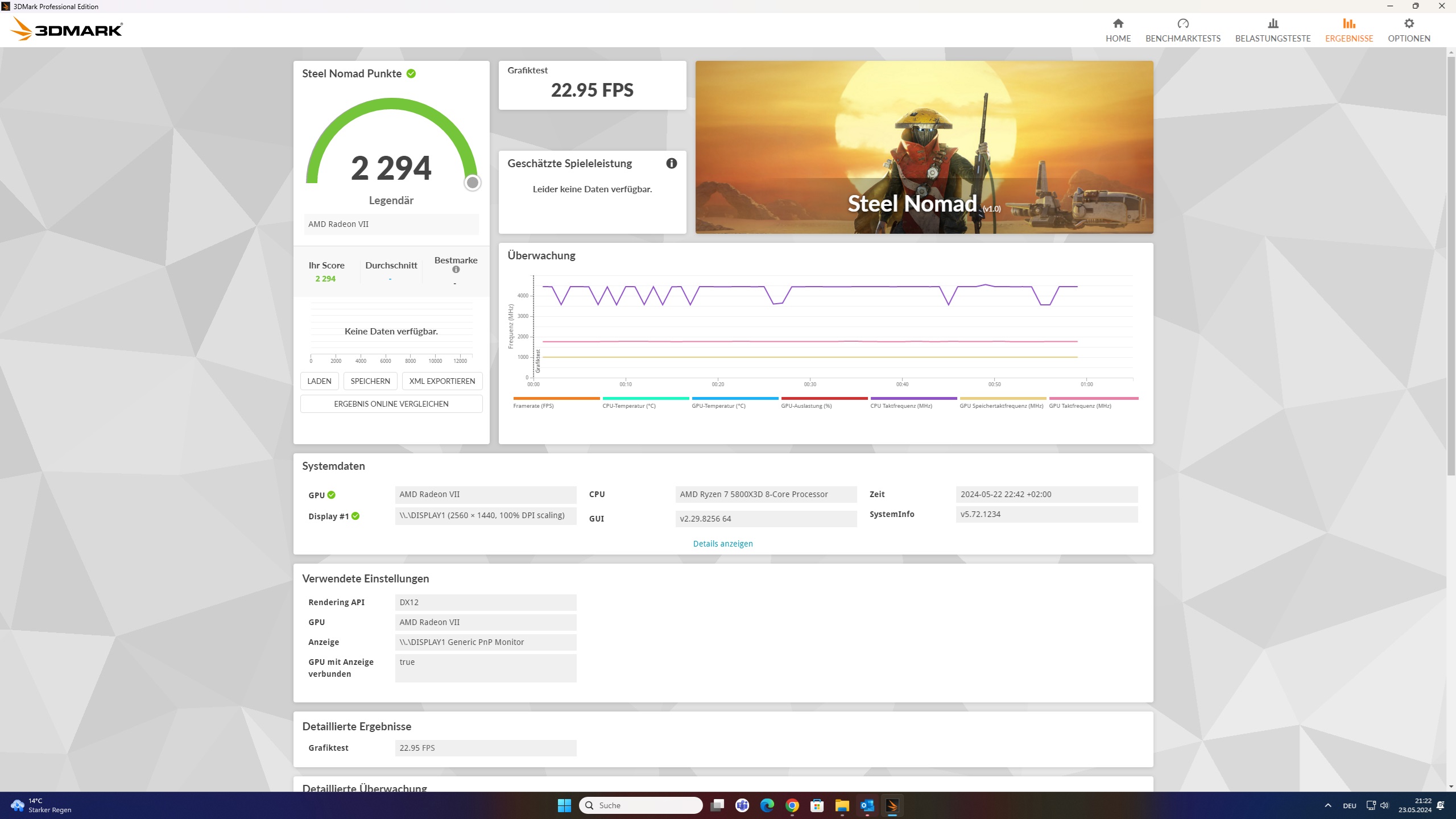This screenshot has width=1456, height=819.
Task: Click the GPU-Auslastung red legend swatch
Action: click(824, 399)
